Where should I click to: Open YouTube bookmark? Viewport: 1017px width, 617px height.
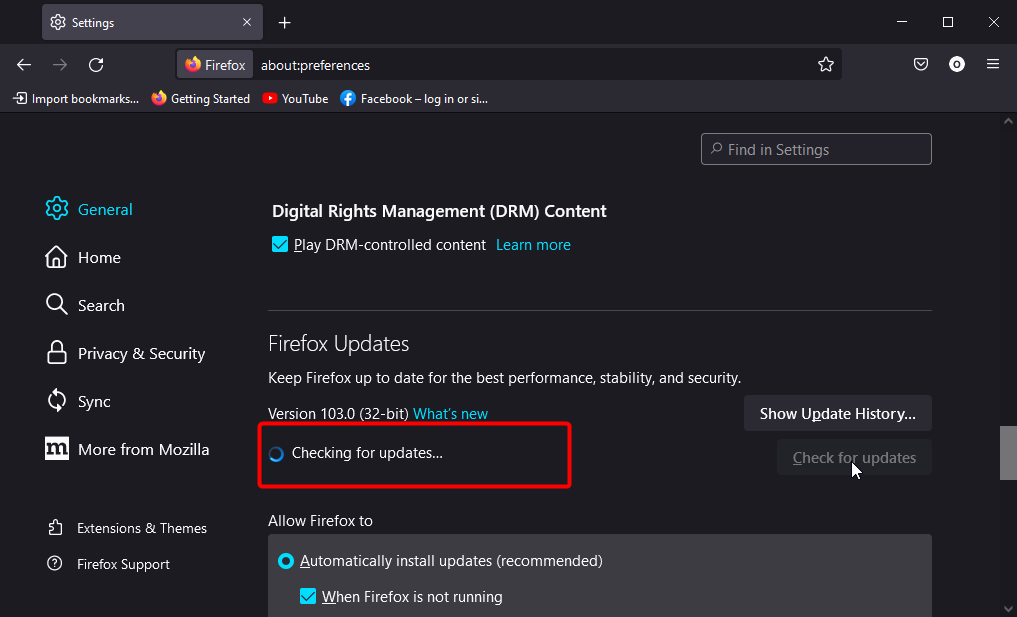pos(295,99)
